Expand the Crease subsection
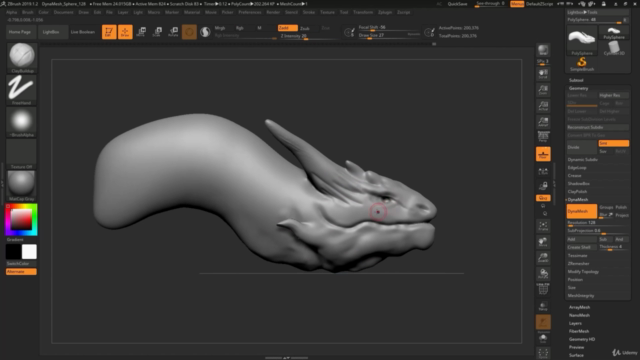This screenshot has height=360, width=640. click(x=575, y=176)
